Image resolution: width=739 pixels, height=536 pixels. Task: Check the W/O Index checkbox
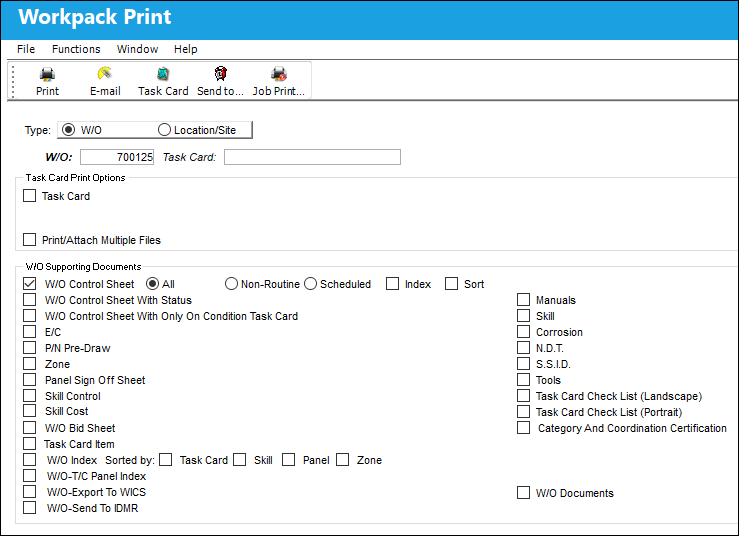[29, 460]
